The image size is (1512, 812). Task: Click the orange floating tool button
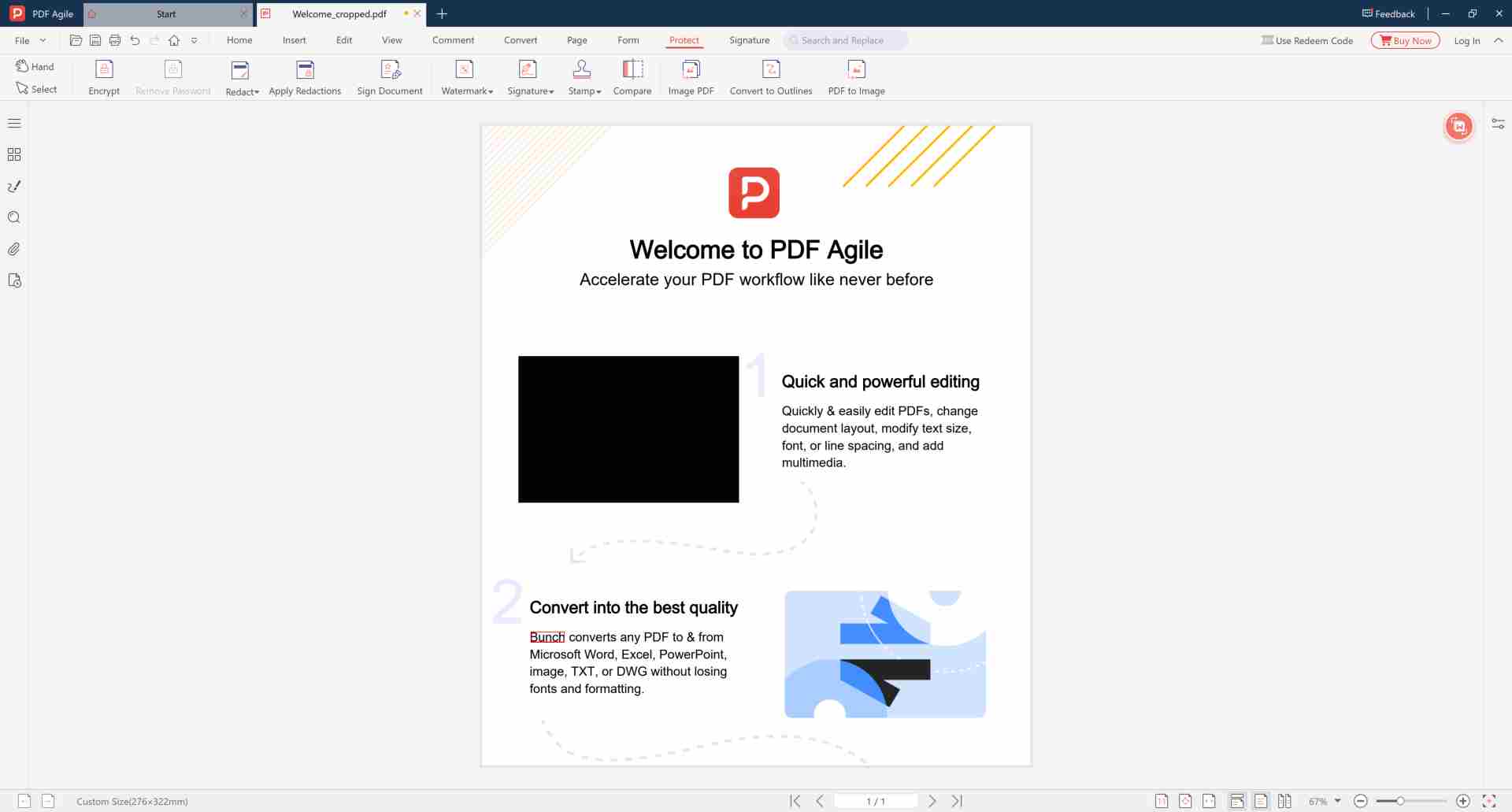[1458, 126]
